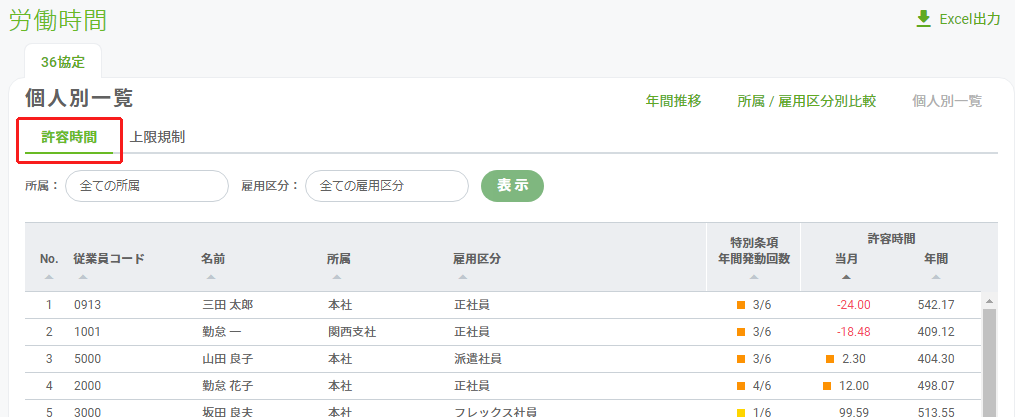
Task: Click the 関西支社 cell
Action: 352,332
